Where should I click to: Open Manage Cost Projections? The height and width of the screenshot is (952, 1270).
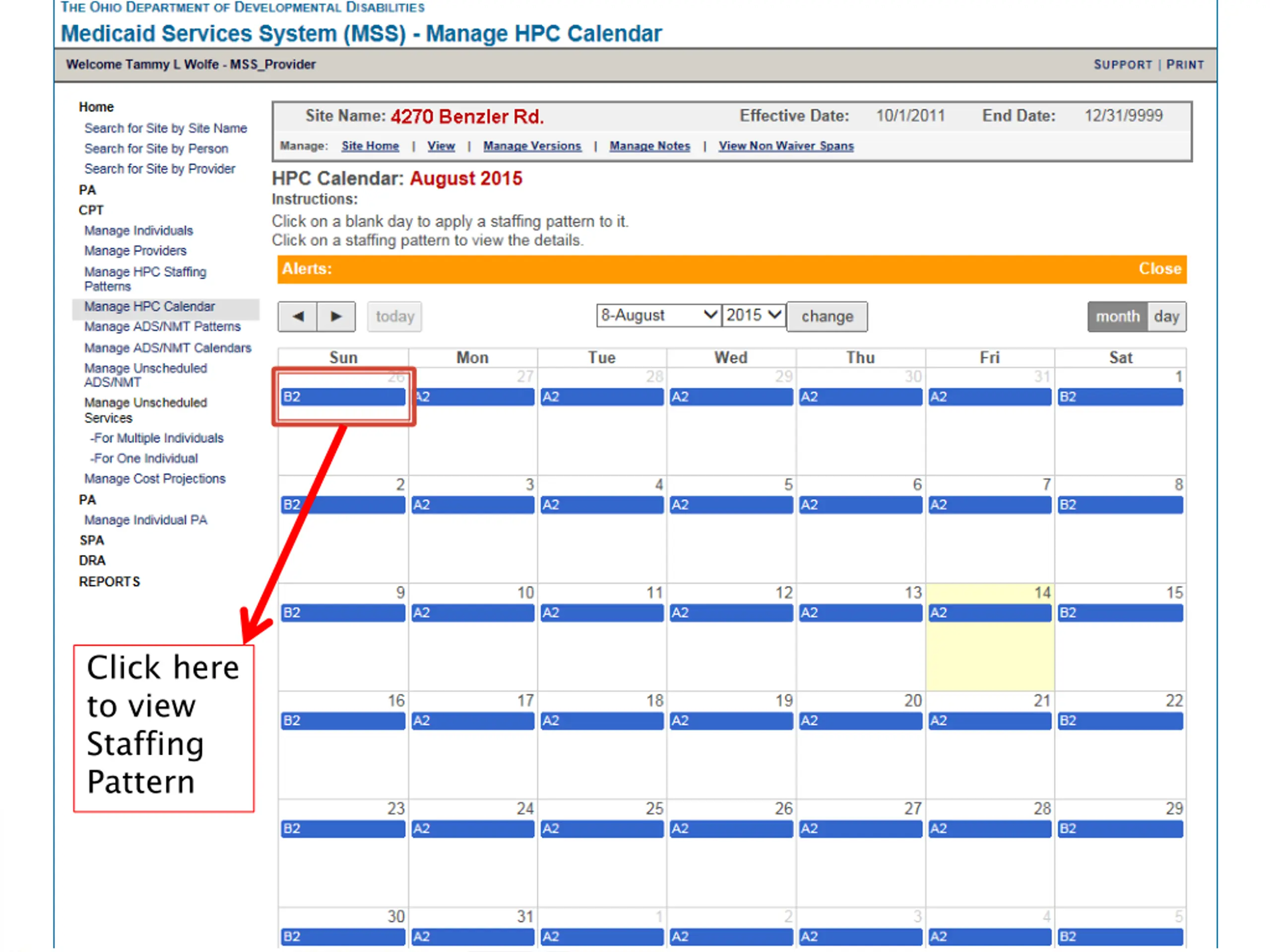coord(154,478)
